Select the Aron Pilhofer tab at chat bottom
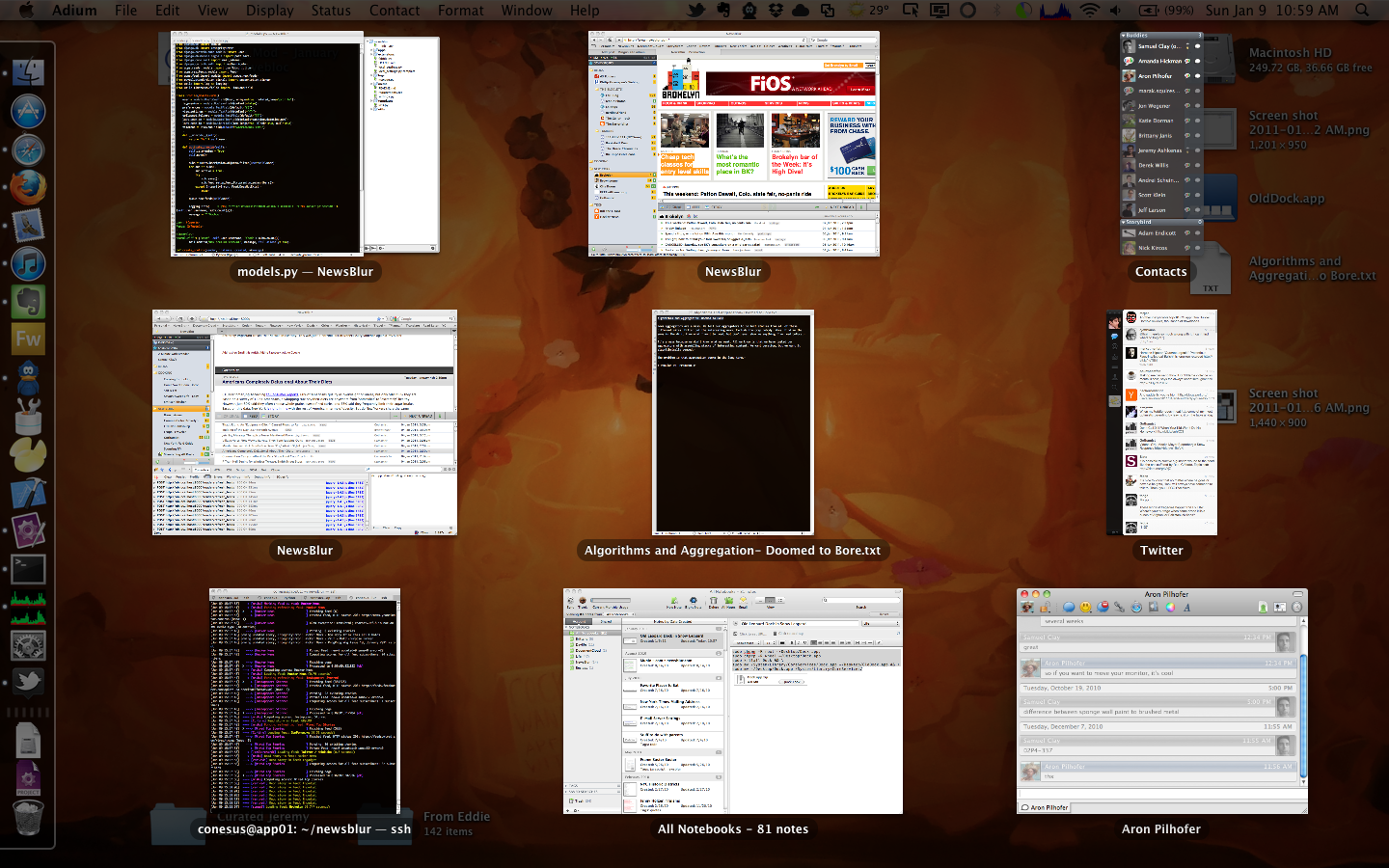This screenshot has height=868, width=1389. point(1045,807)
